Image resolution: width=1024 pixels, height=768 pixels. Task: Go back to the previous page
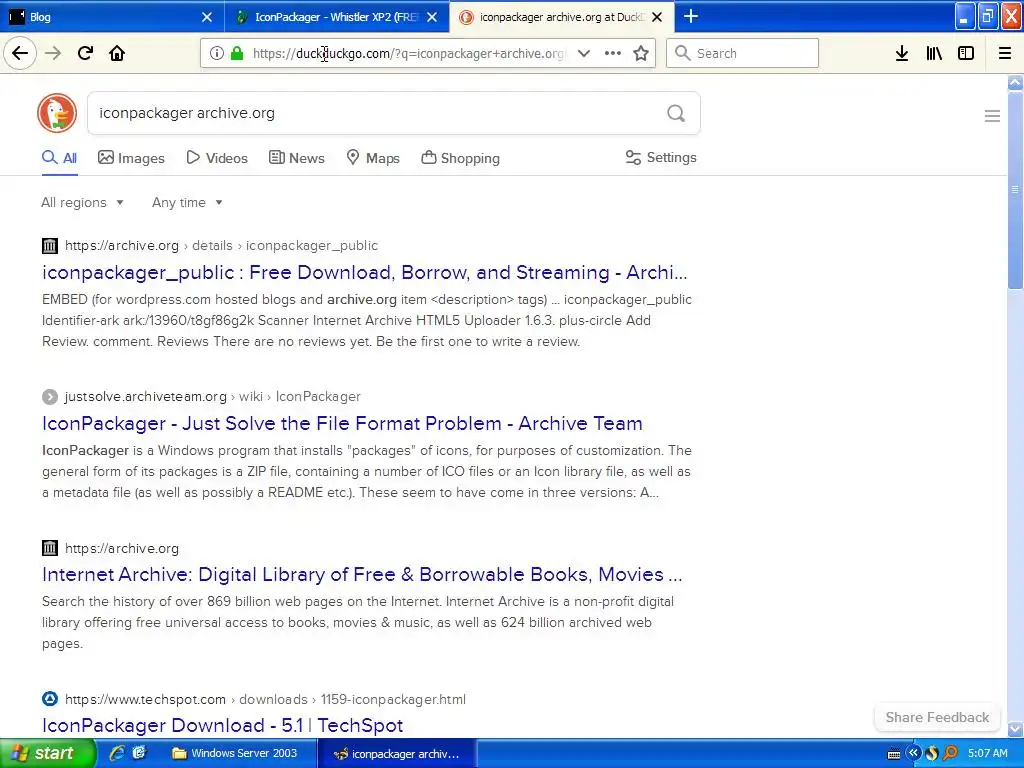[20, 53]
